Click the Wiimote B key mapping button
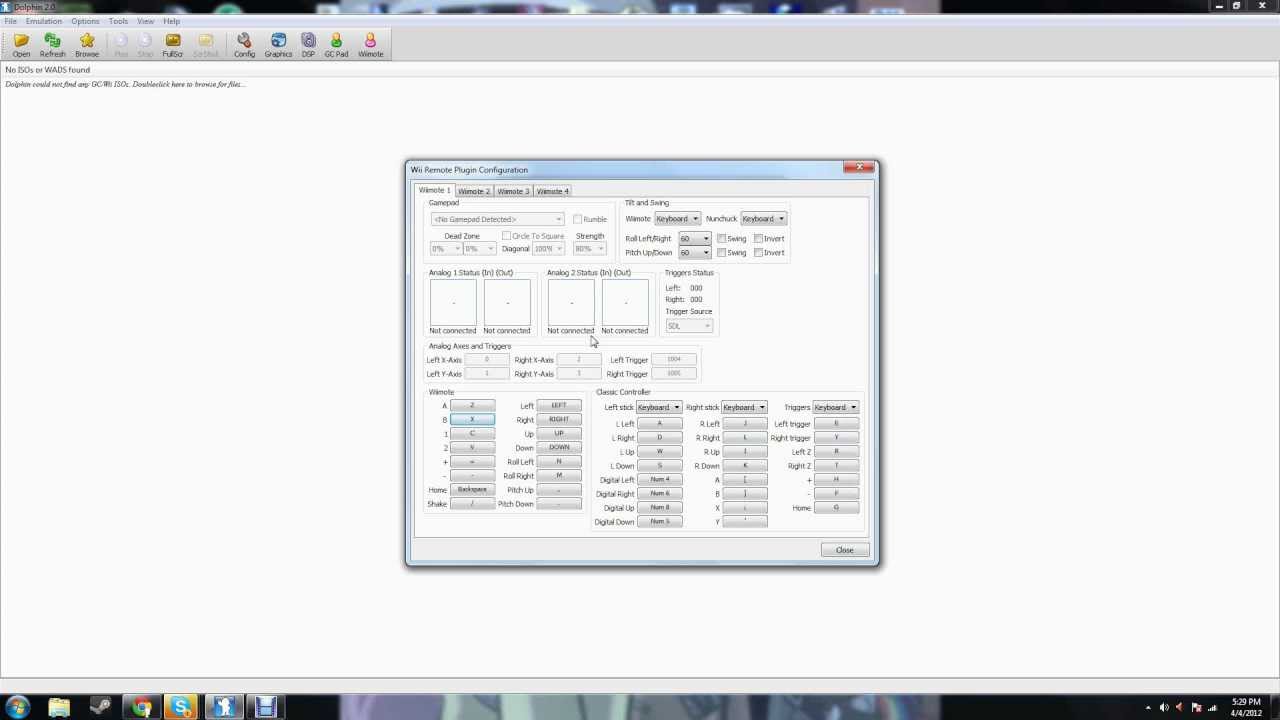 [x=472, y=420]
